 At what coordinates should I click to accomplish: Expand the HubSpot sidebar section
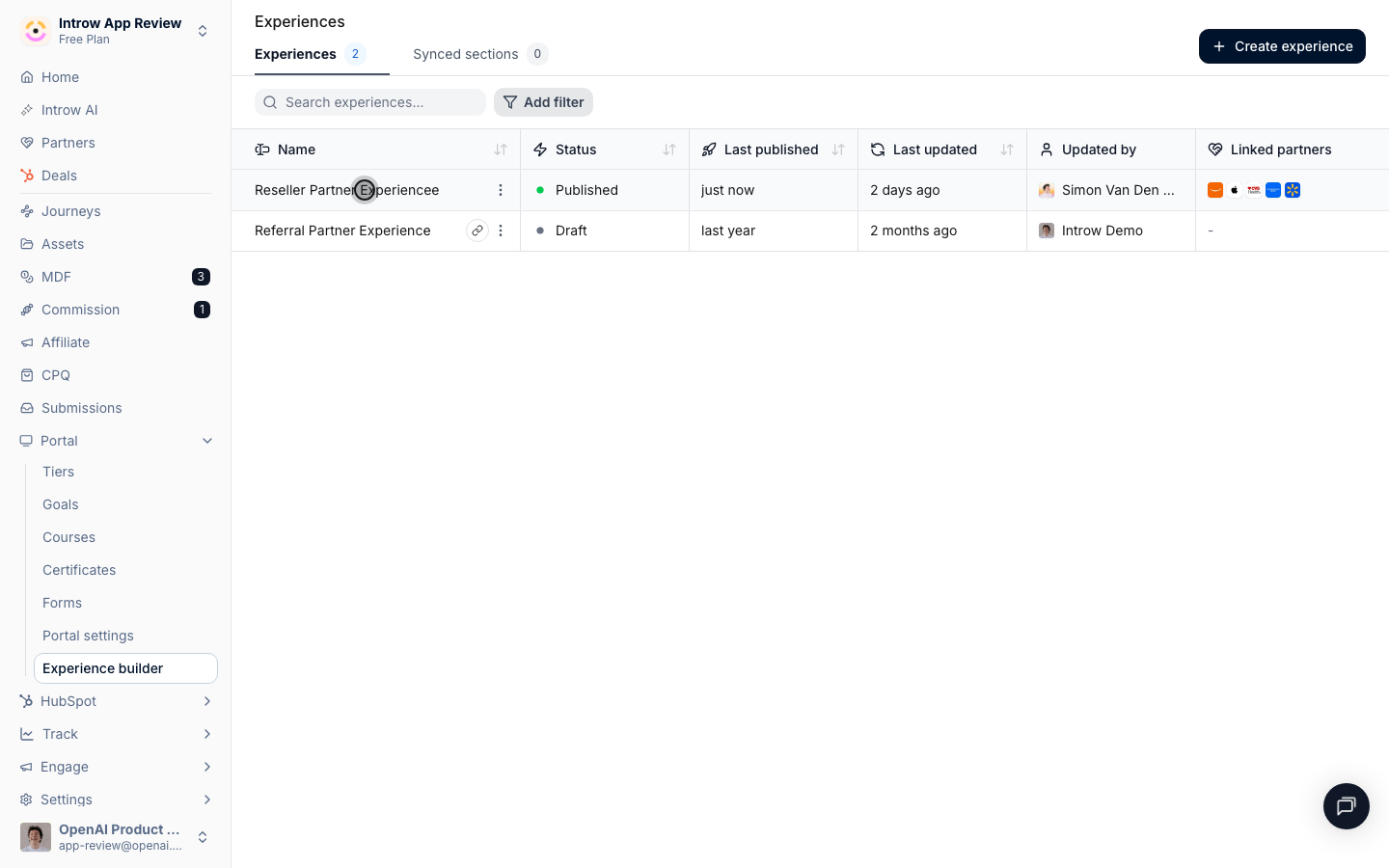click(207, 701)
